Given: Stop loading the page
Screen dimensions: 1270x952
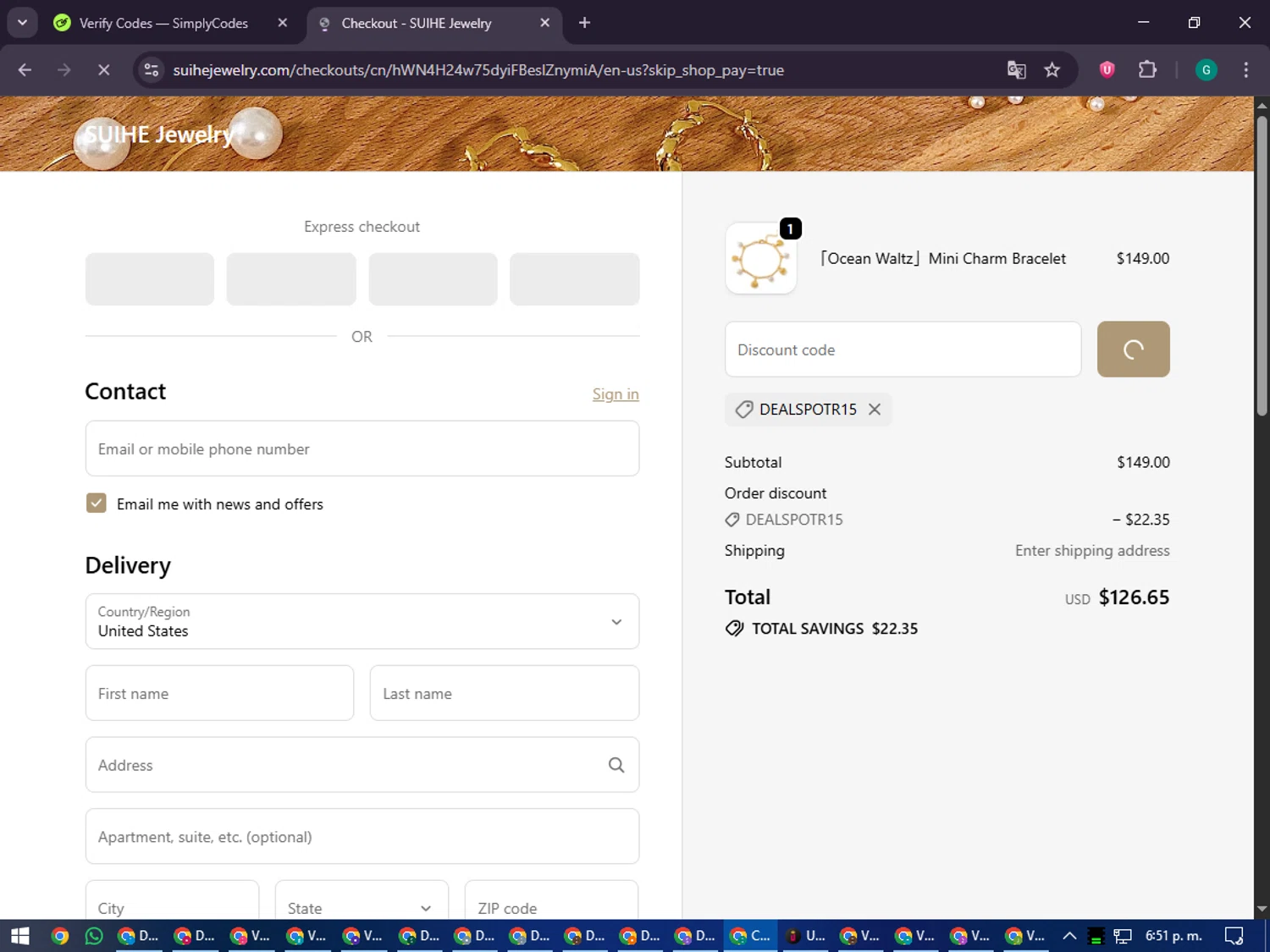Looking at the screenshot, I should 103,70.
